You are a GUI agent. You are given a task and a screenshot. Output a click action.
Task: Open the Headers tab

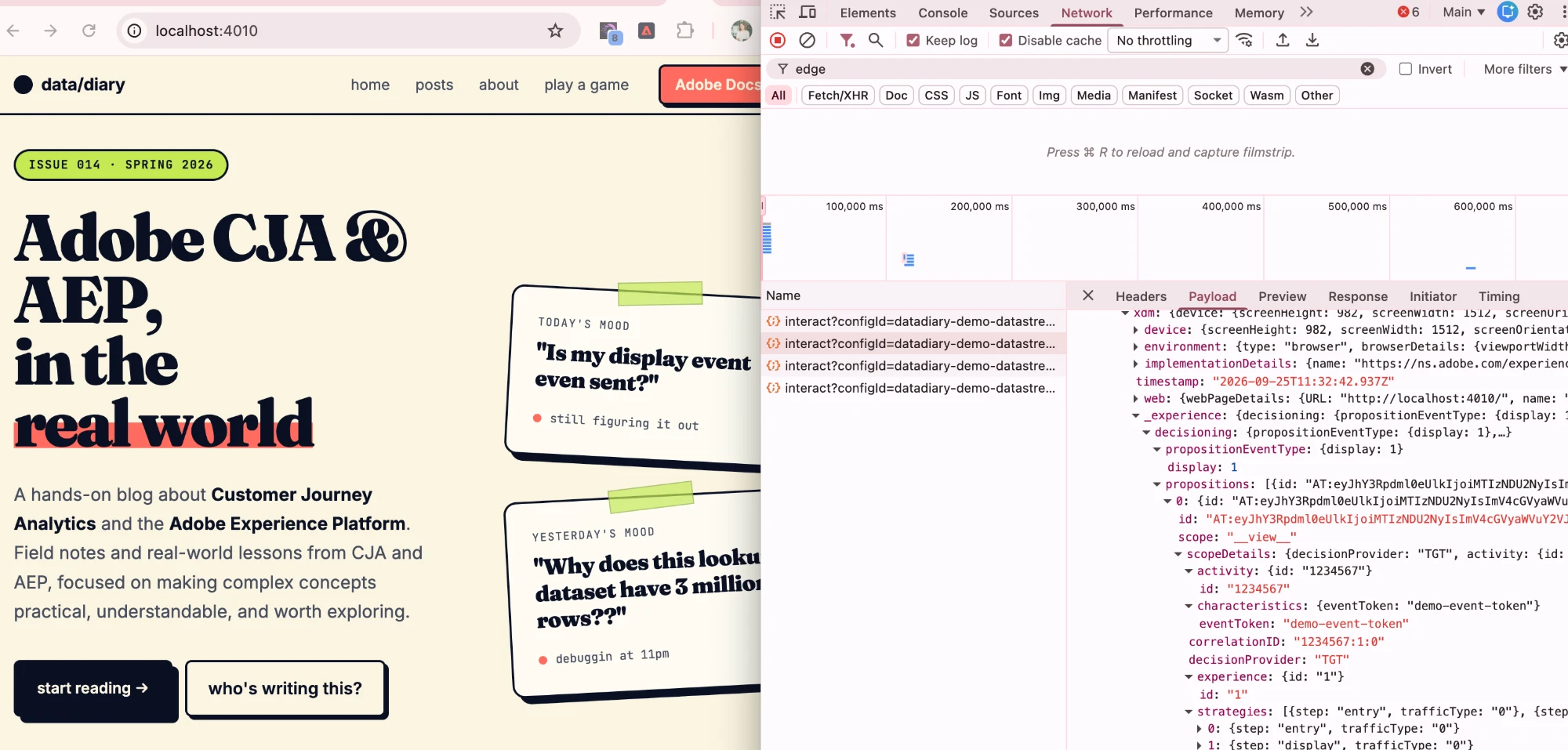1141,296
